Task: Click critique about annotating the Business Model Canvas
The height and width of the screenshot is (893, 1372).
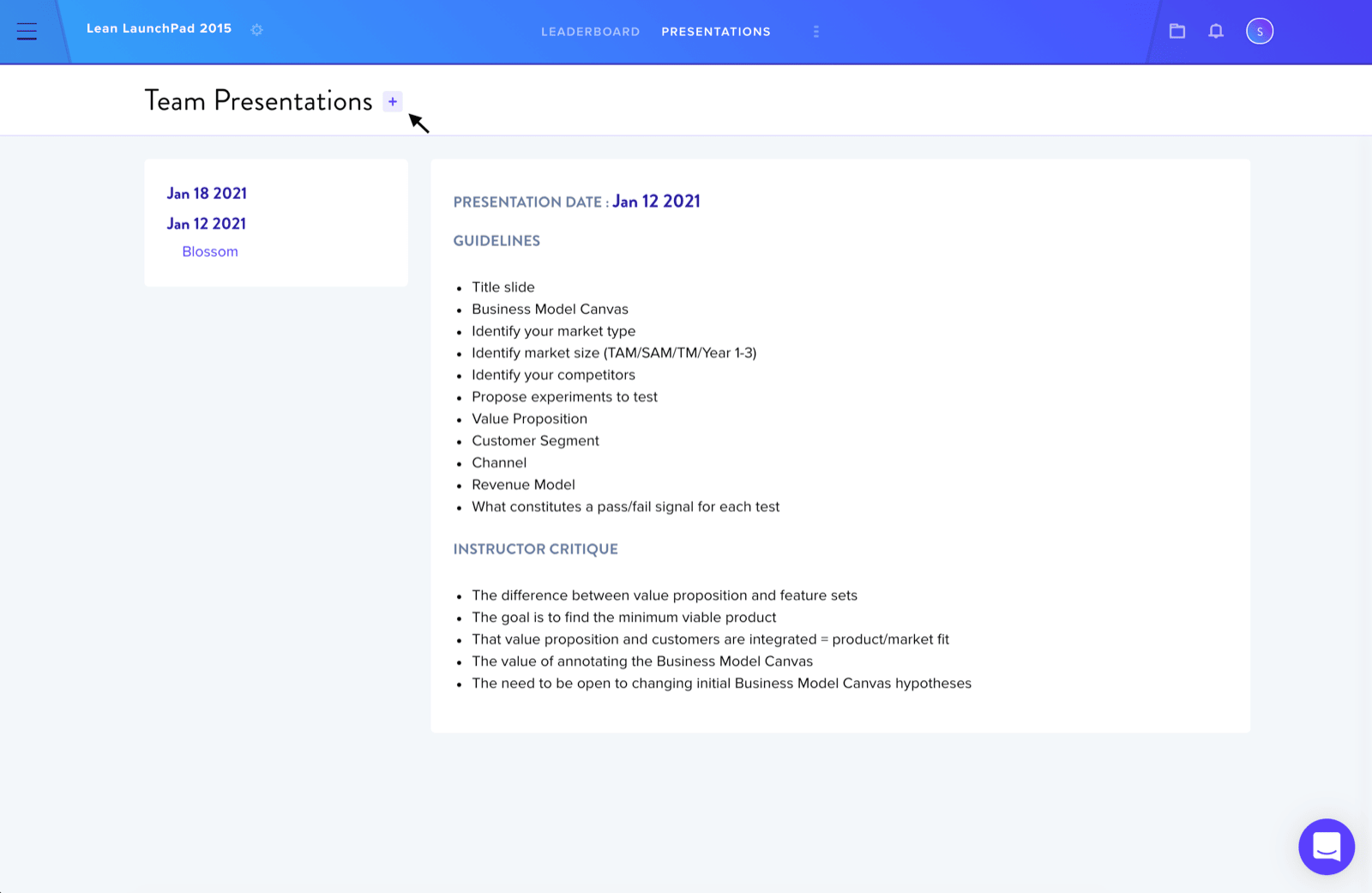Action: tap(642, 661)
